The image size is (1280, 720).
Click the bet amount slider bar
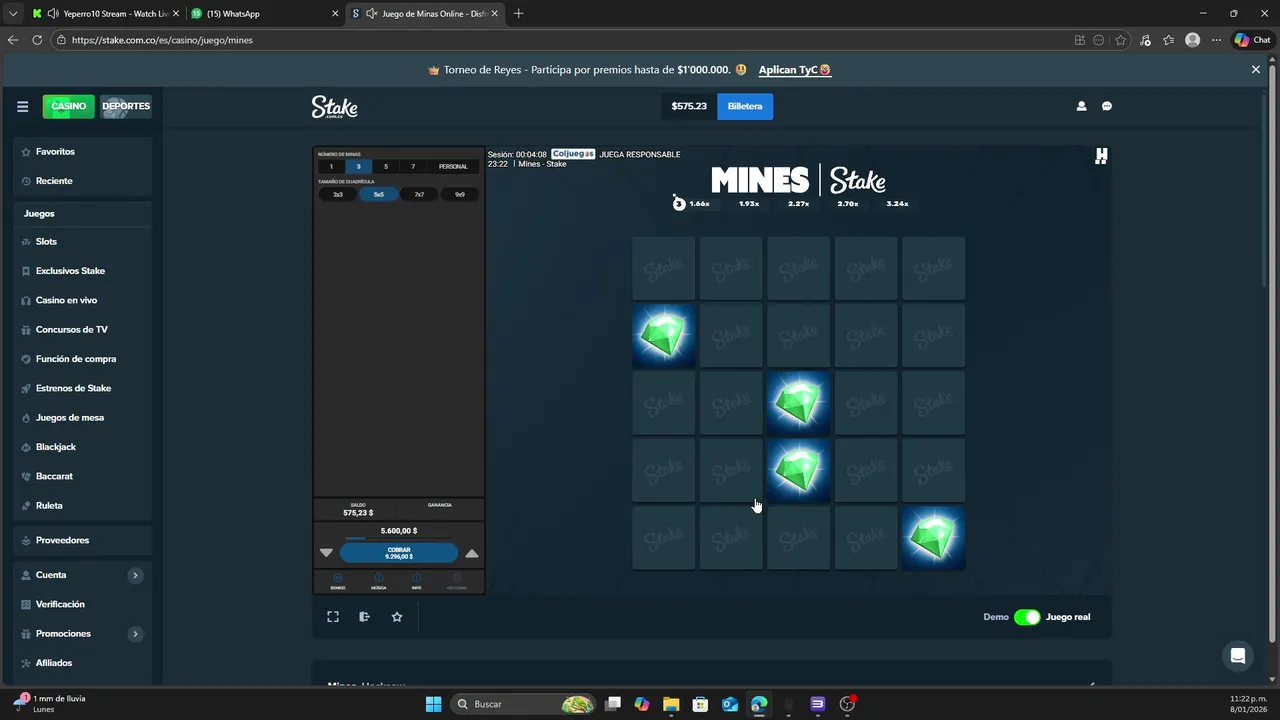[398, 540]
